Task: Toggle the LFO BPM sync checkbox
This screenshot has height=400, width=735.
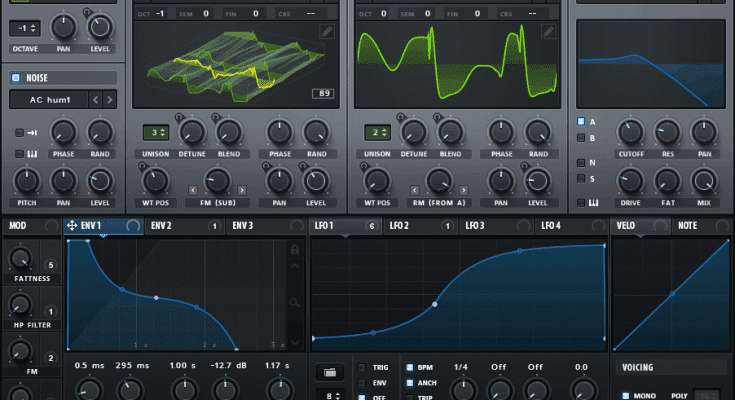Action: coord(408,367)
